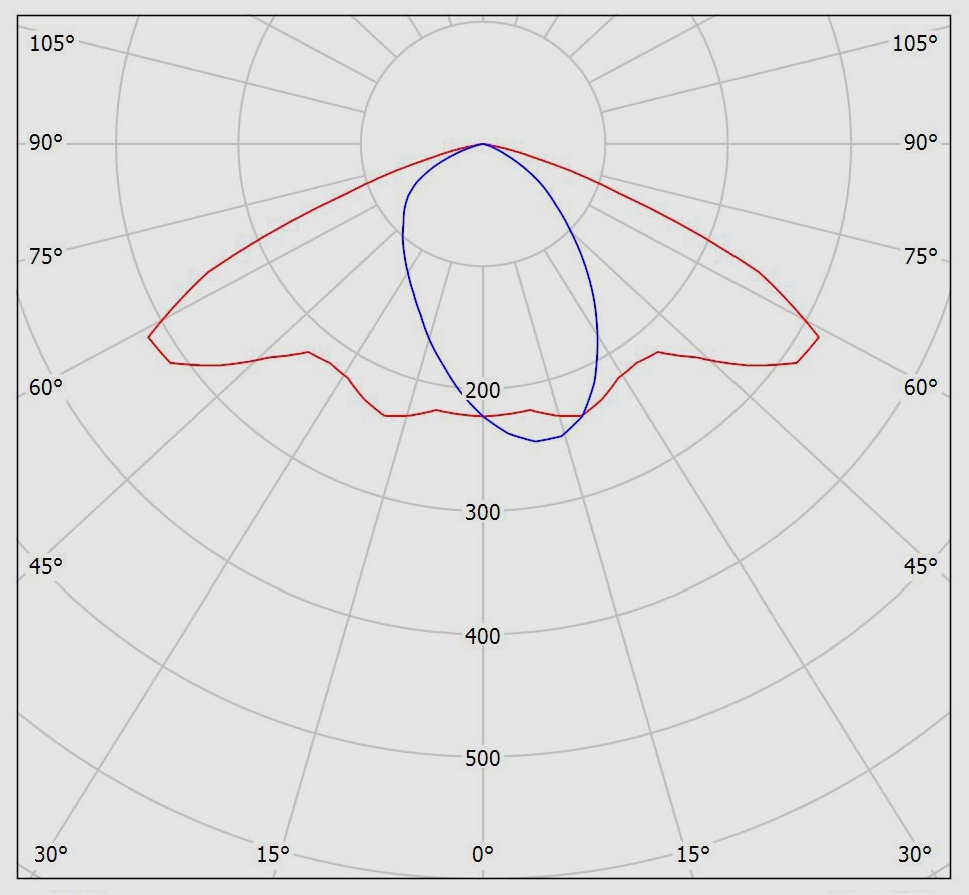Click the left-side 60° angle label
Viewport: 969px width, 895px height.
(x=46, y=388)
